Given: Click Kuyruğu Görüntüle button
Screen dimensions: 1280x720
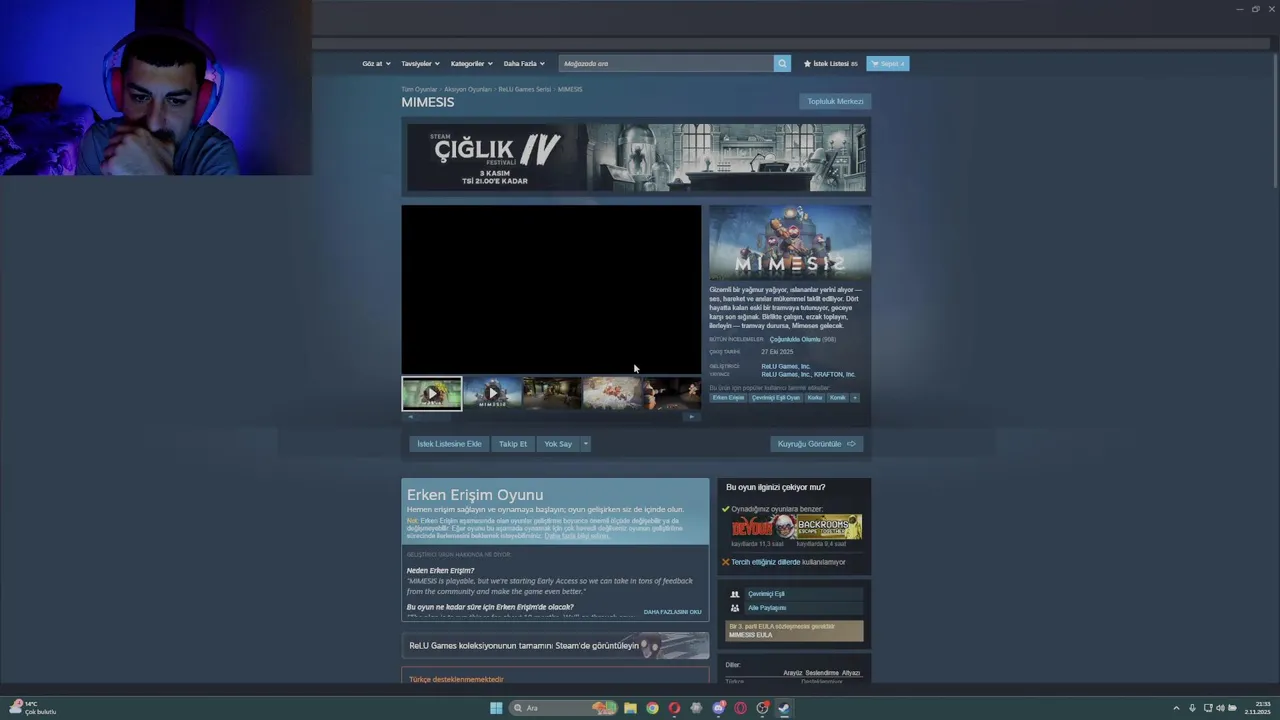Looking at the screenshot, I should [x=817, y=444].
